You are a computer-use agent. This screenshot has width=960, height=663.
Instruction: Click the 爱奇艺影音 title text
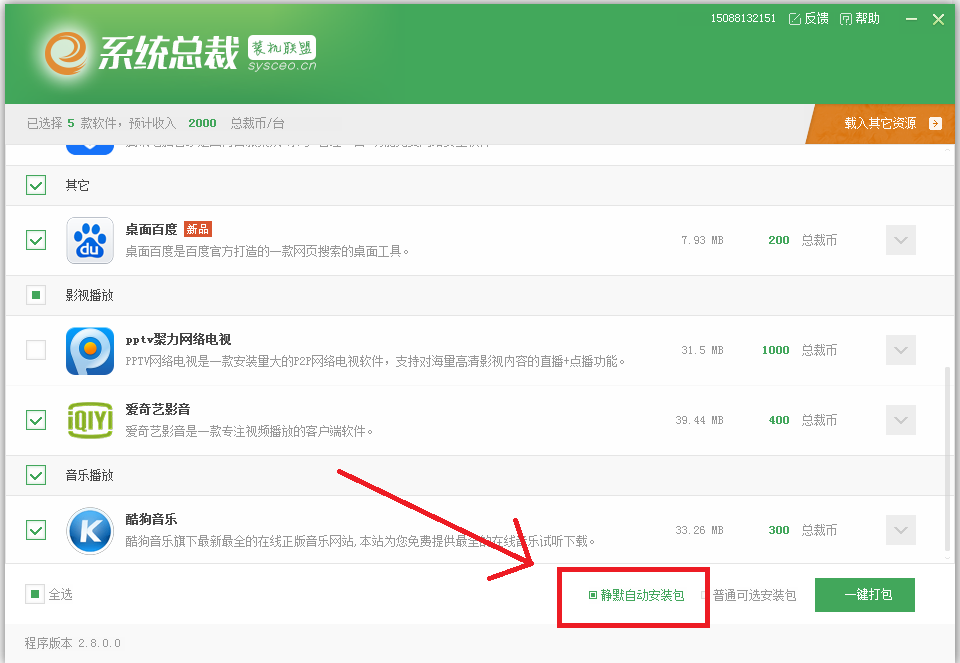pyautogui.click(x=158, y=410)
